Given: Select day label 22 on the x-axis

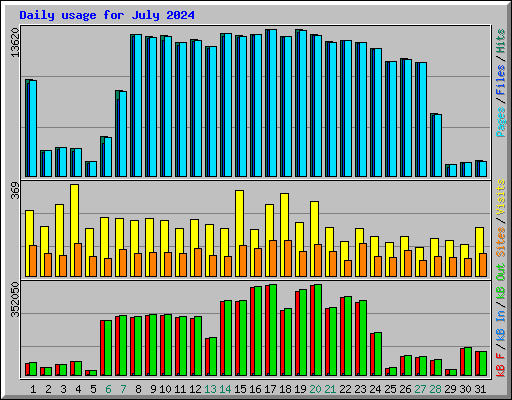Looking at the screenshot, I should pyautogui.click(x=345, y=389).
